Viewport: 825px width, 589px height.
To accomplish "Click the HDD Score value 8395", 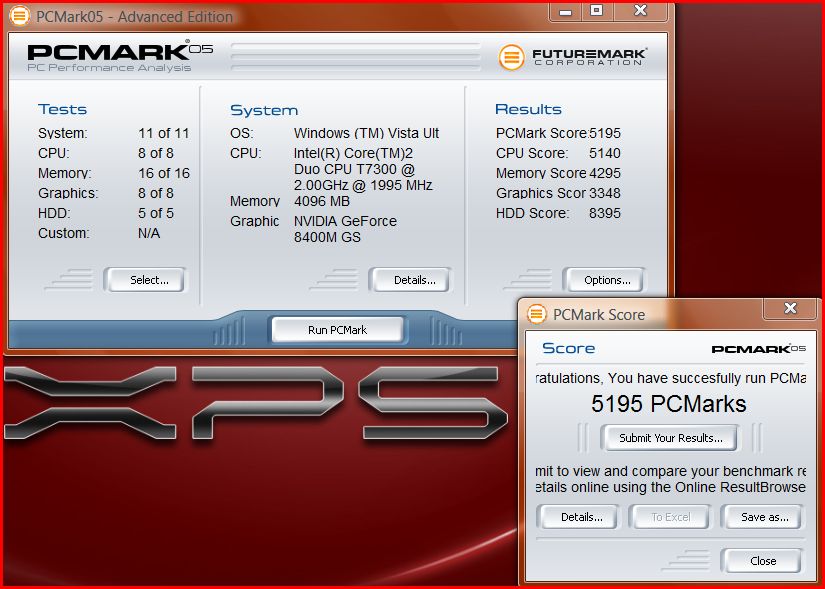I will tap(605, 213).
